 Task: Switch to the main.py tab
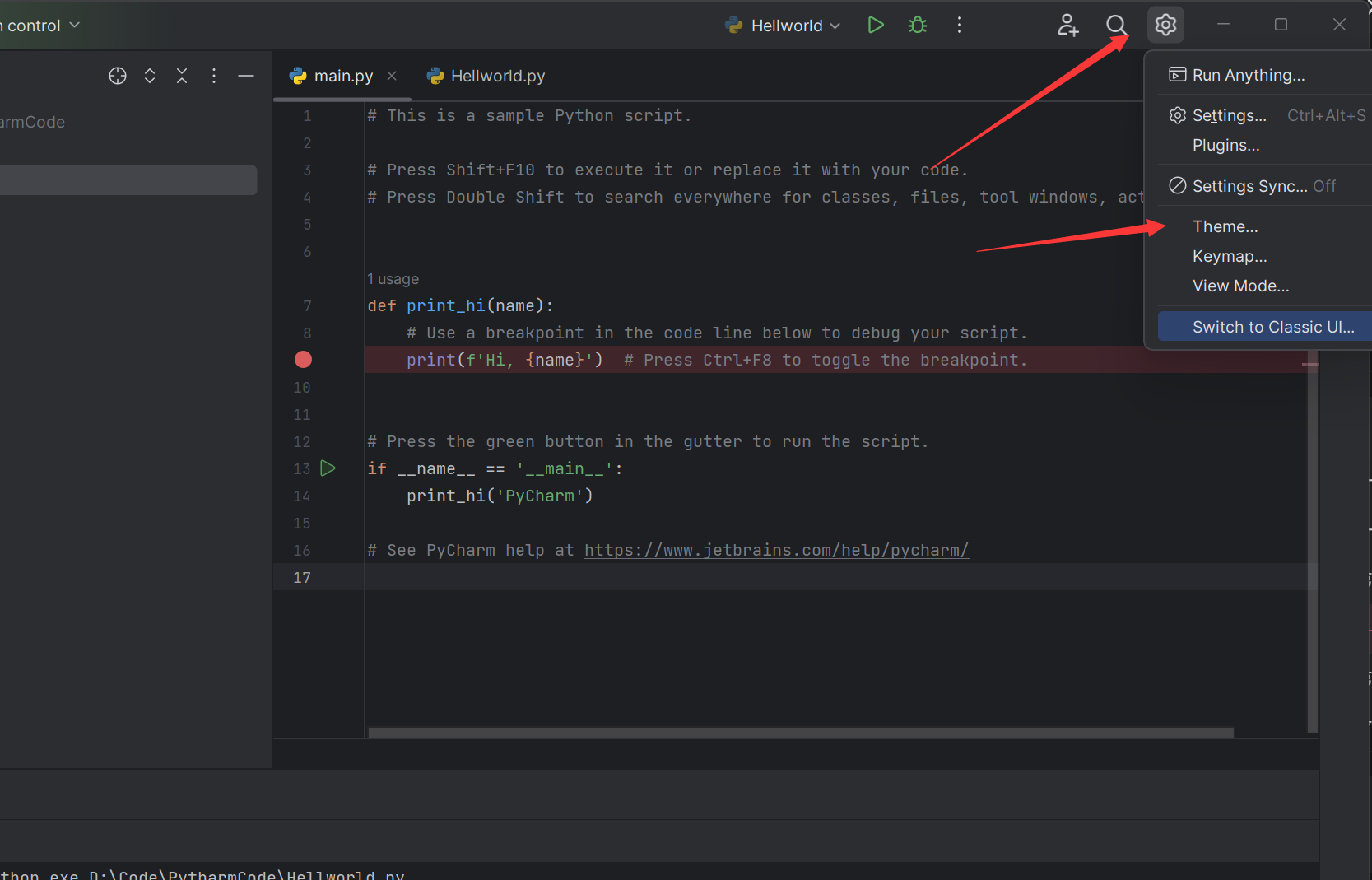[x=342, y=76]
